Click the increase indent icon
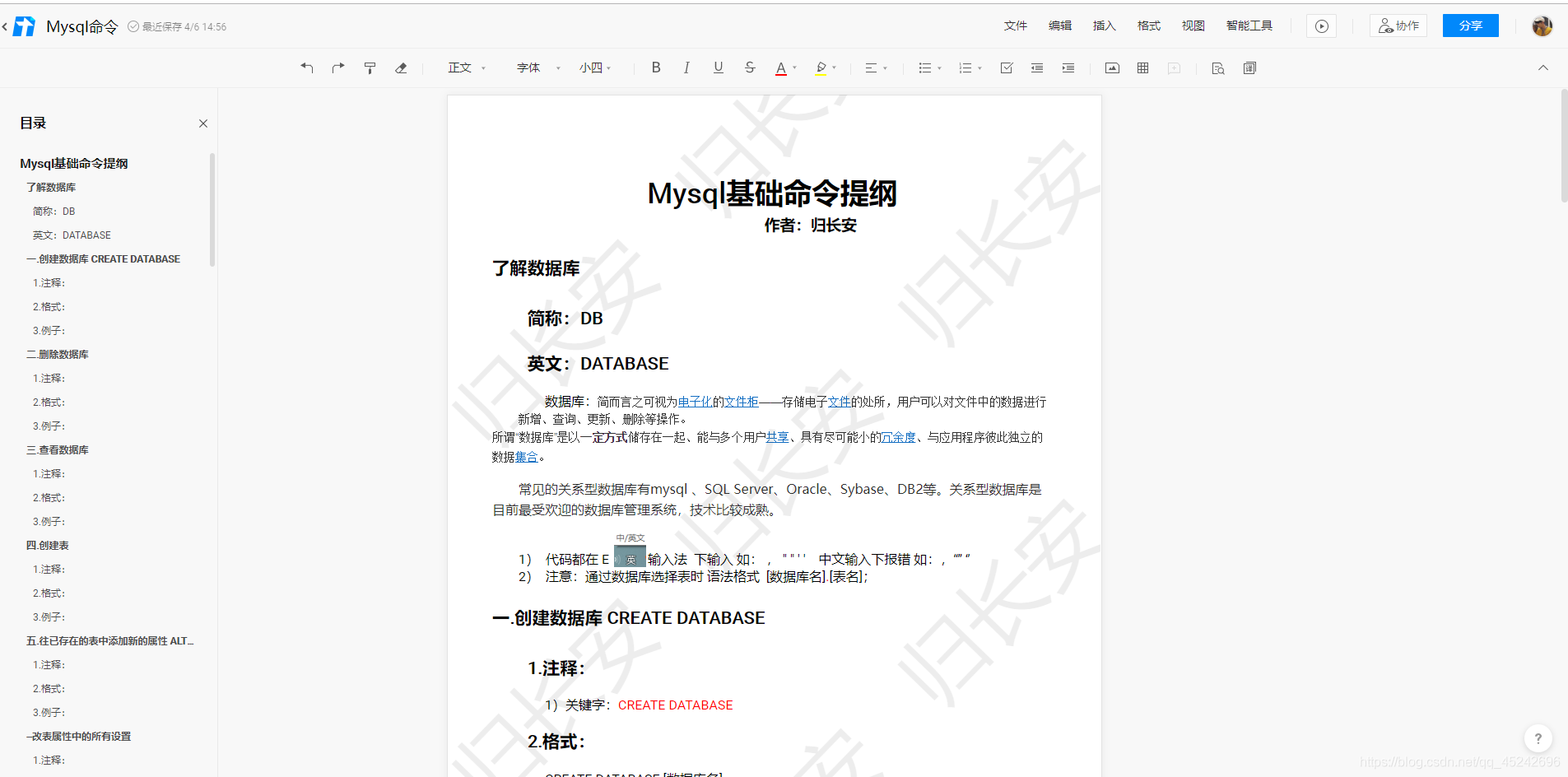Viewport: 1568px width, 777px height. coord(1068,68)
